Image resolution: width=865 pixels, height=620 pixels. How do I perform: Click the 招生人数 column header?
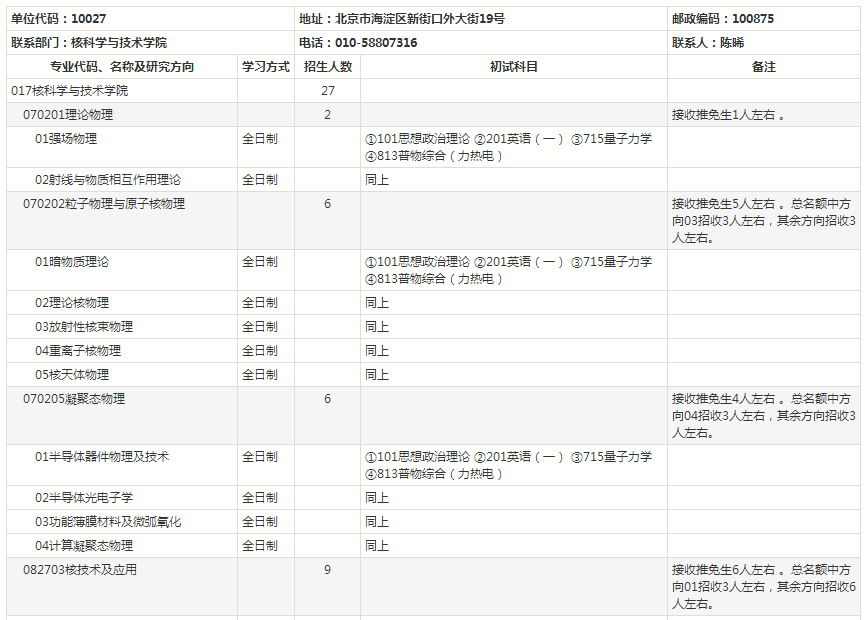pyautogui.click(x=327, y=67)
